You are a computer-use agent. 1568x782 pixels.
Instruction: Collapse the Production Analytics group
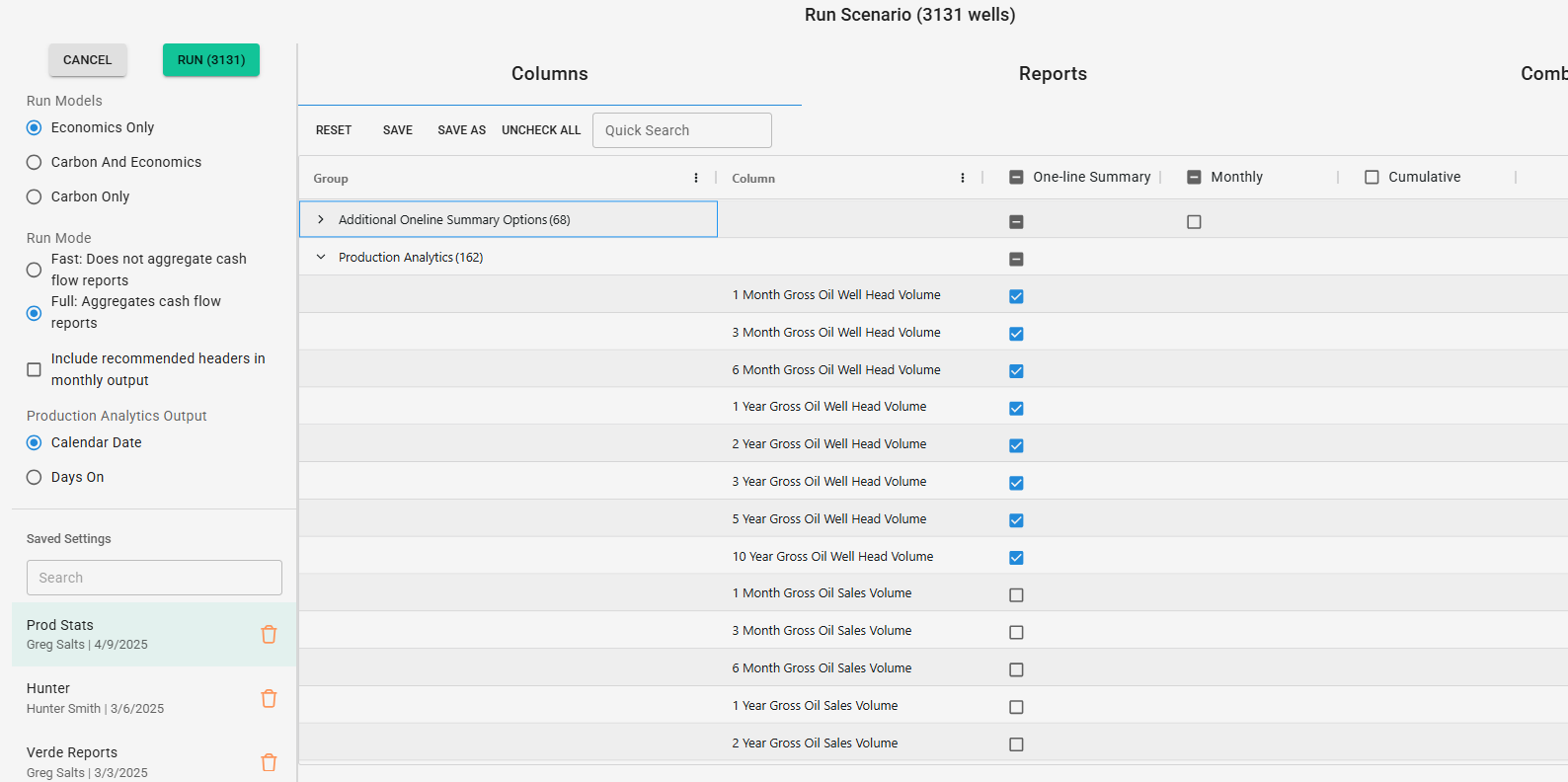[x=321, y=257]
